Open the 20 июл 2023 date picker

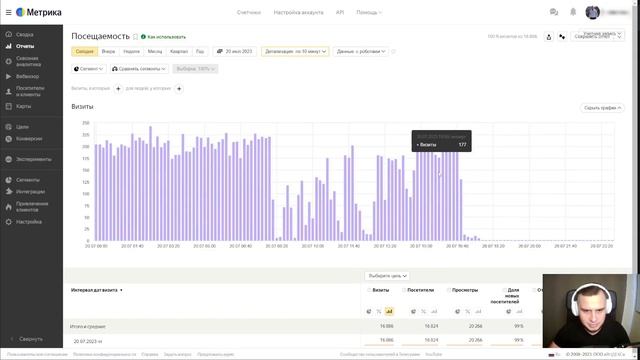(x=235, y=51)
